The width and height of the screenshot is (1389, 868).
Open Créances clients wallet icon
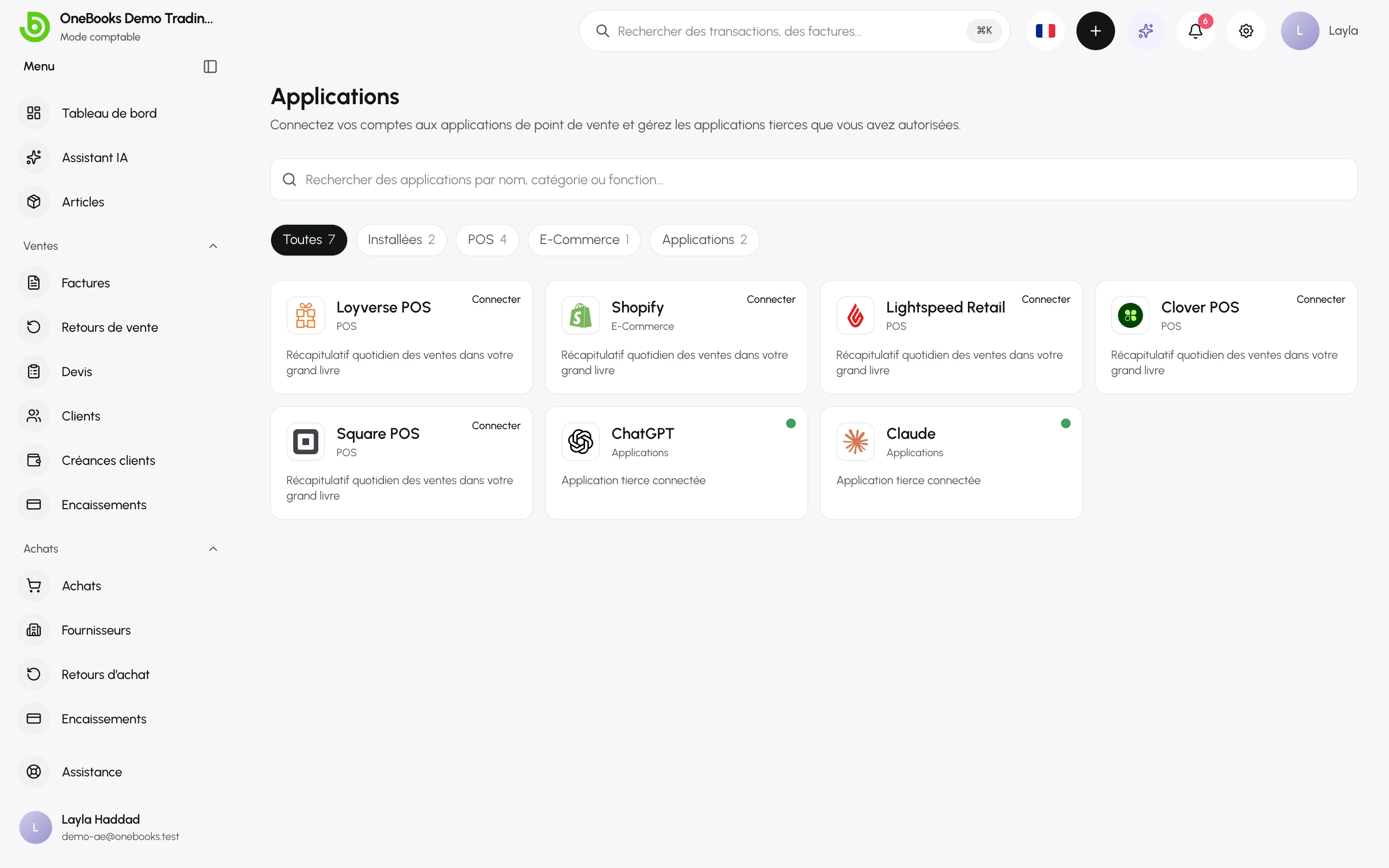coord(34,460)
